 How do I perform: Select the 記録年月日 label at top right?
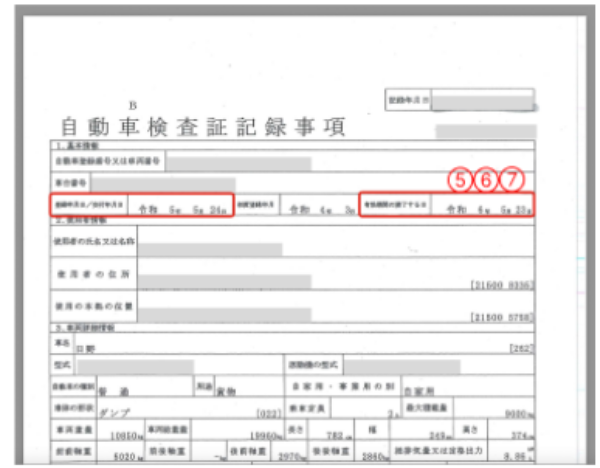click(x=408, y=100)
